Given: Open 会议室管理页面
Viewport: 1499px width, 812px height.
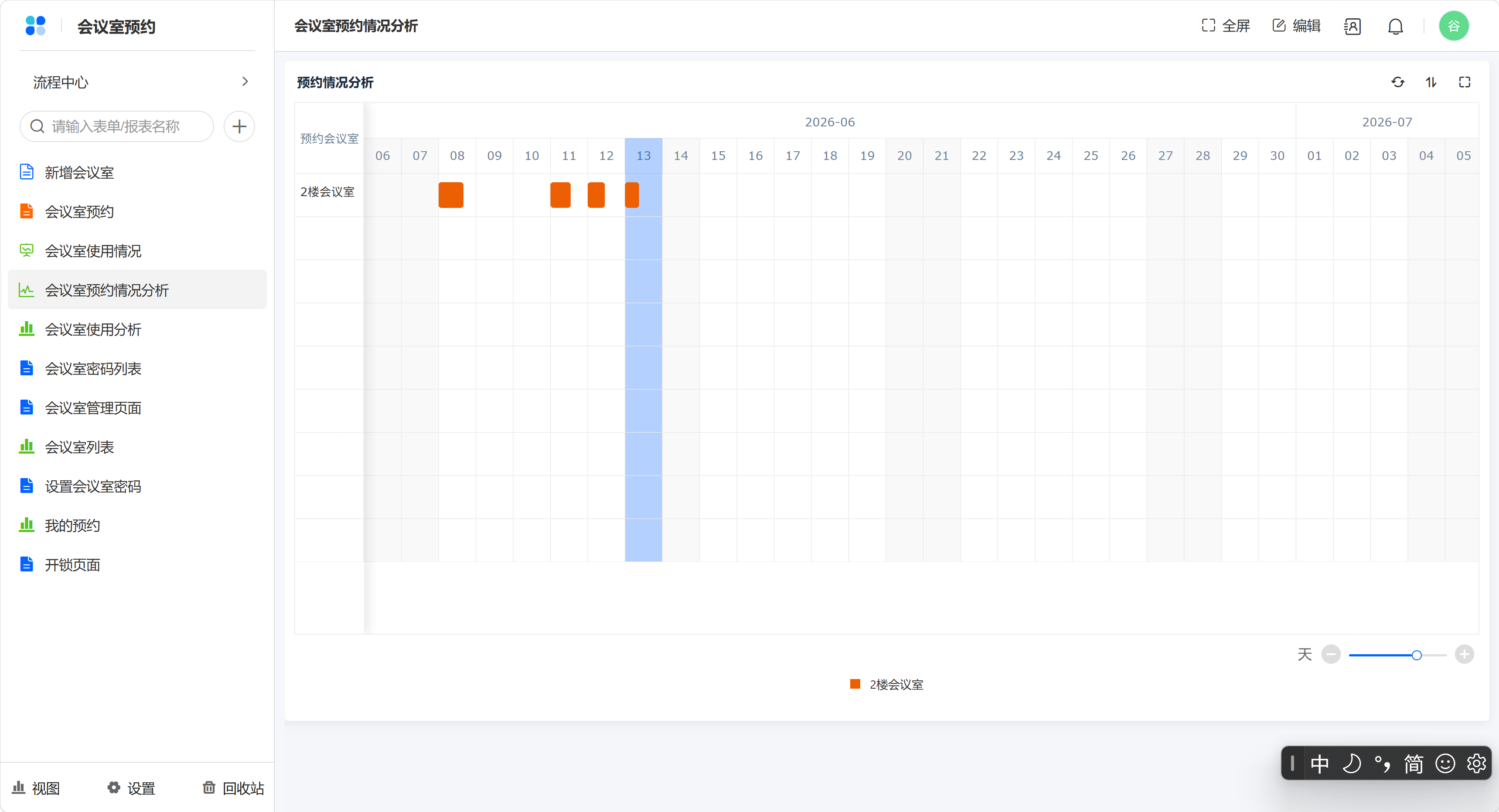Looking at the screenshot, I should tap(137, 408).
